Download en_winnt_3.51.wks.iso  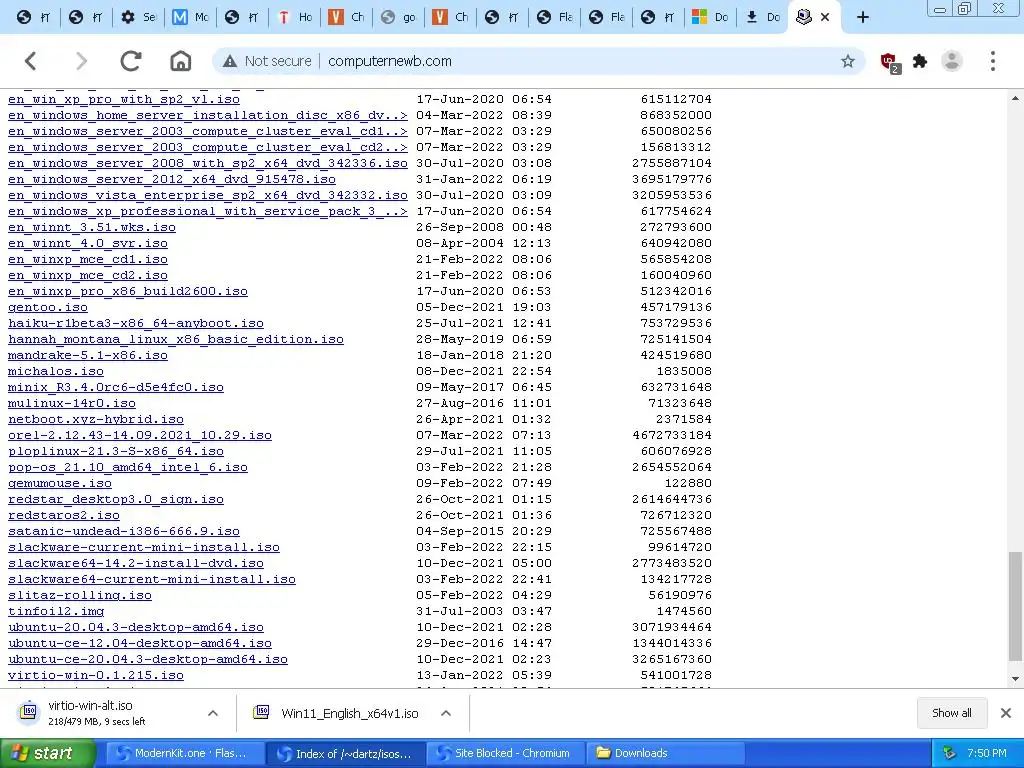(x=91, y=227)
